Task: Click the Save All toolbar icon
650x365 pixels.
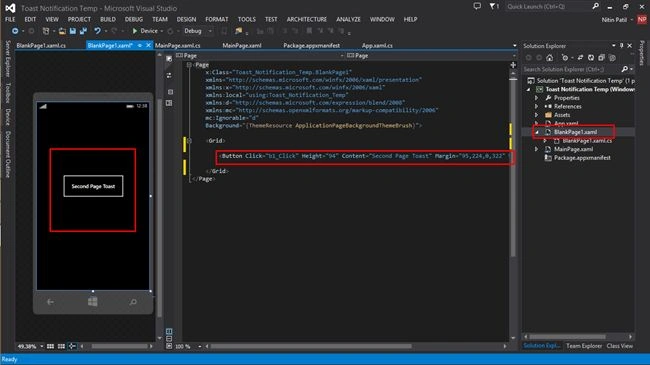Action: click(83, 31)
